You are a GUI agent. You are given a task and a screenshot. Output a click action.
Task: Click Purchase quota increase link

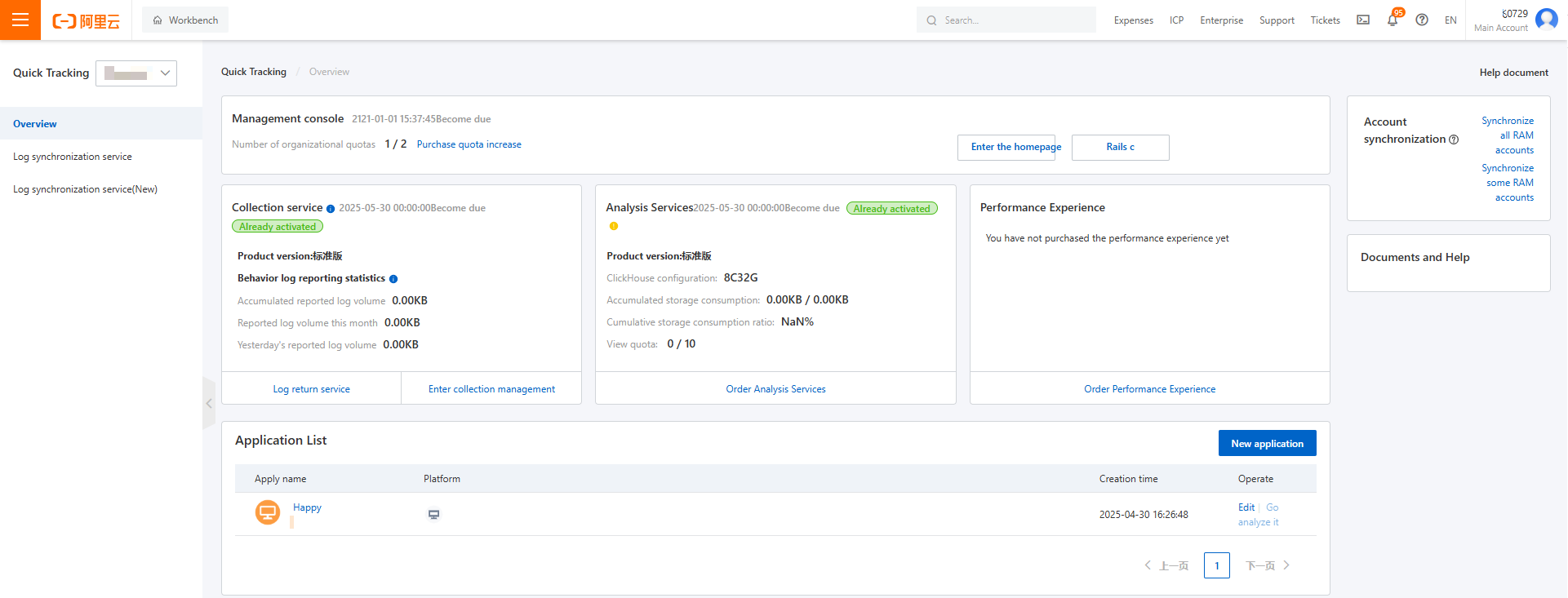tap(469, 144)
